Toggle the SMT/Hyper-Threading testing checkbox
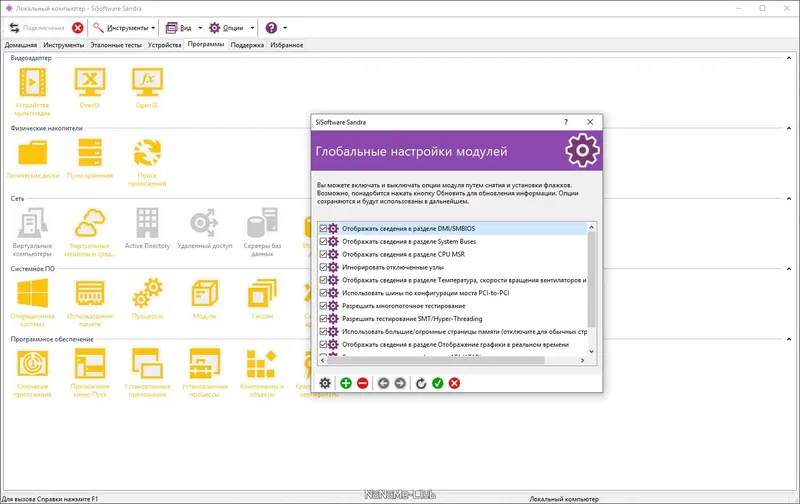Screen dimensions: 800x504 pos(323,318)
